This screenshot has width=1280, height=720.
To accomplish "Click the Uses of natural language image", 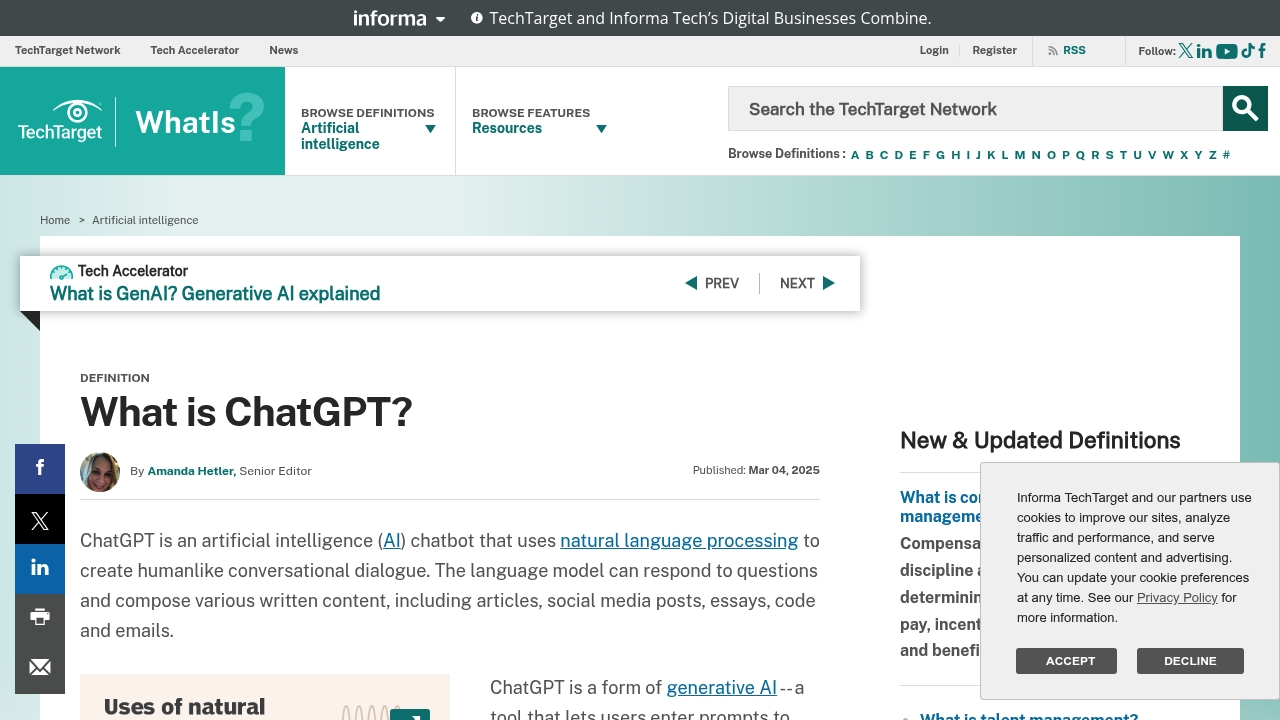I will (x=265, y=697).
